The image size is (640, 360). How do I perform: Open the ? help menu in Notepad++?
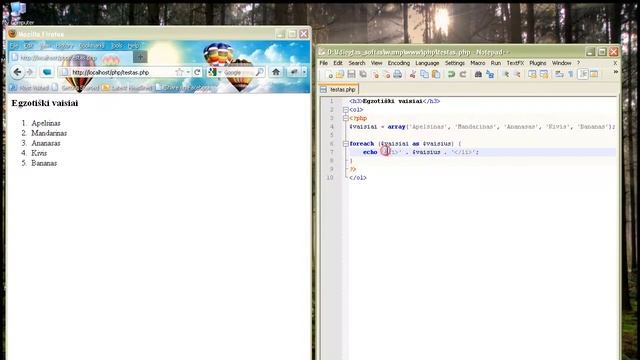578,63
